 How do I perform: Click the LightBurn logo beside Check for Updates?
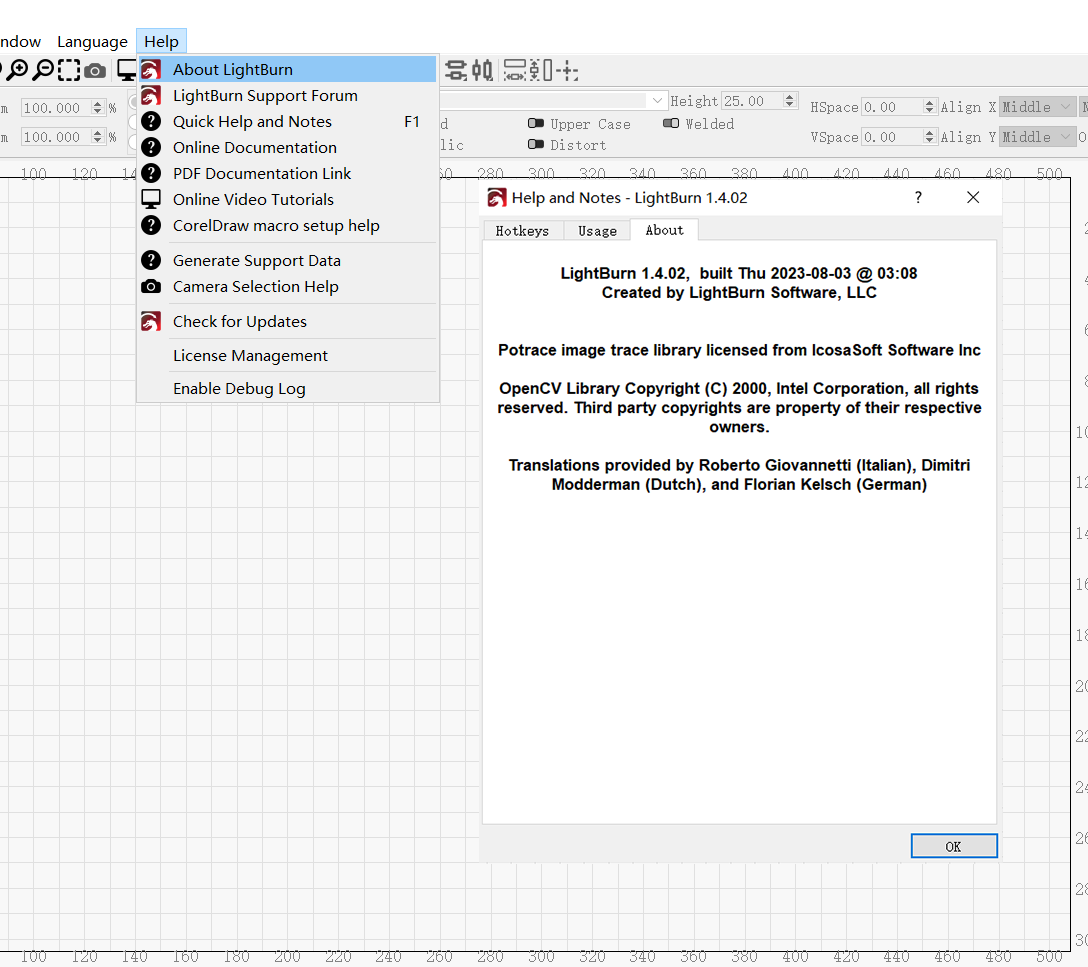[151, 321]
